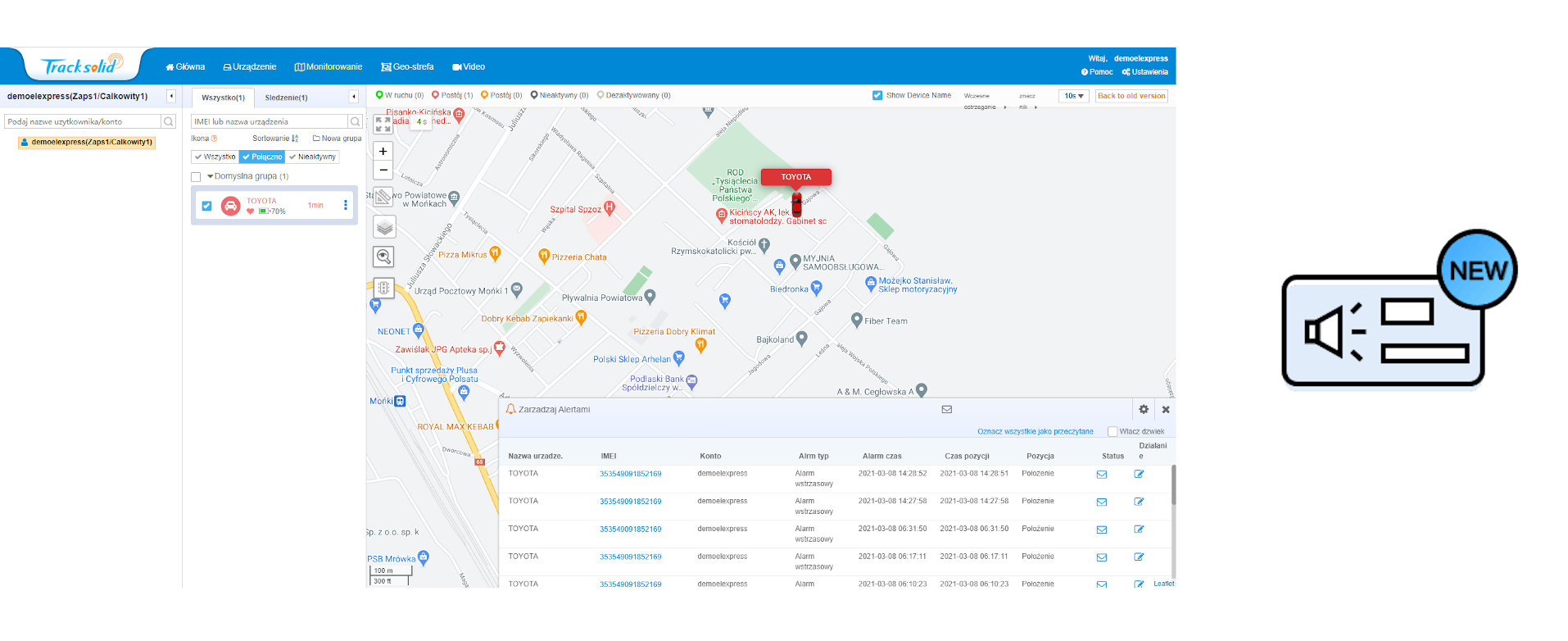Screen dimensions: 1568x641
Task: Click the user account name search field
Action: tap(83, 121)
